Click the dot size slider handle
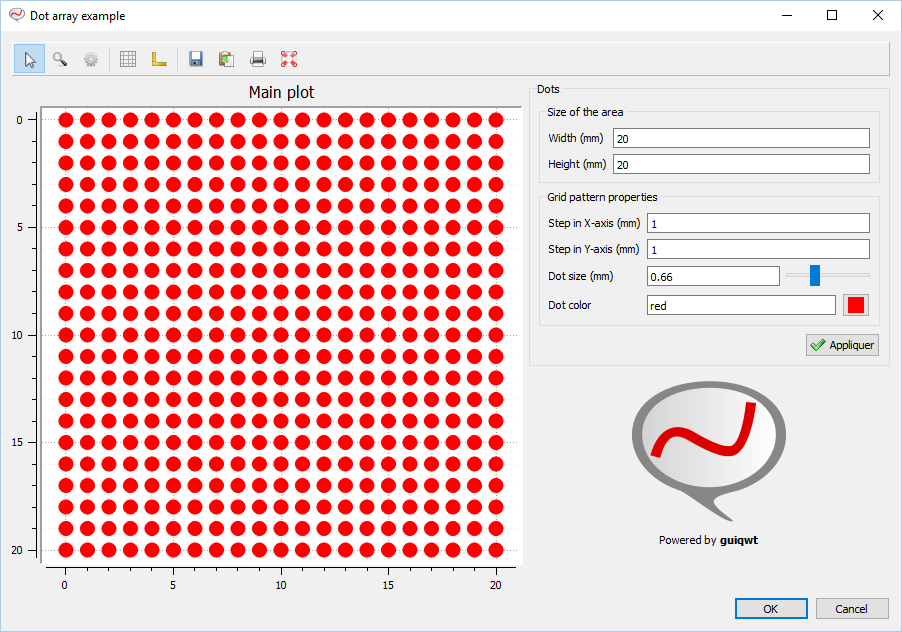This screenshot has height=632, width=902. click(x=815, y=275)
